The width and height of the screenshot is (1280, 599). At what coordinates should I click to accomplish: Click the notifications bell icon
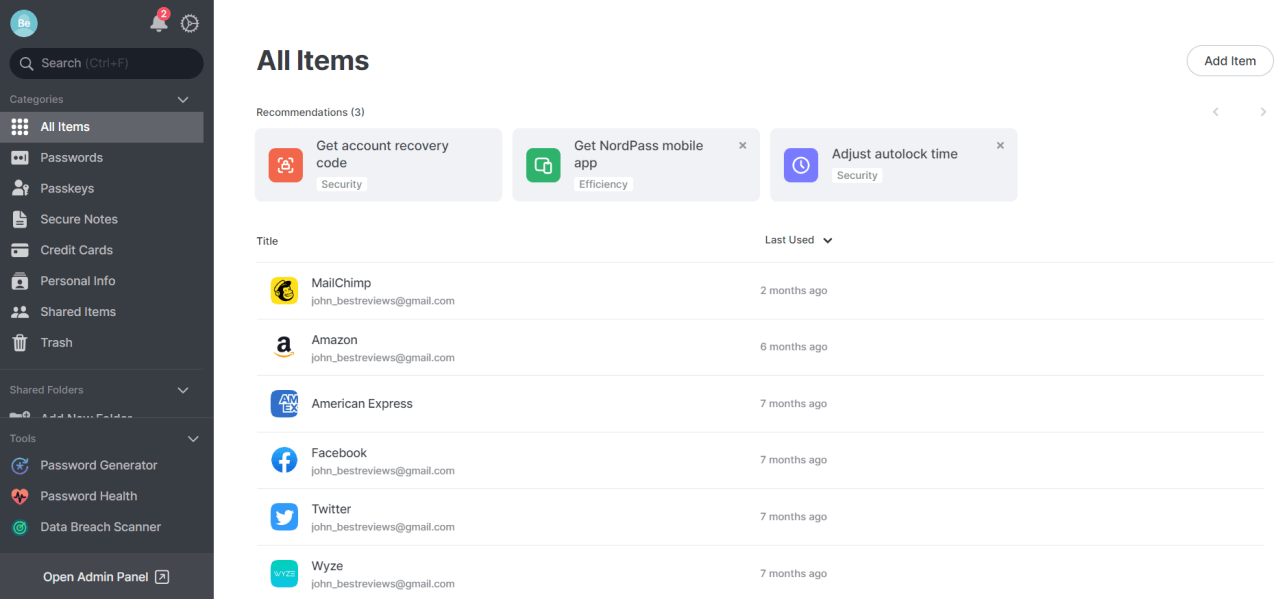tap(158, 22)
